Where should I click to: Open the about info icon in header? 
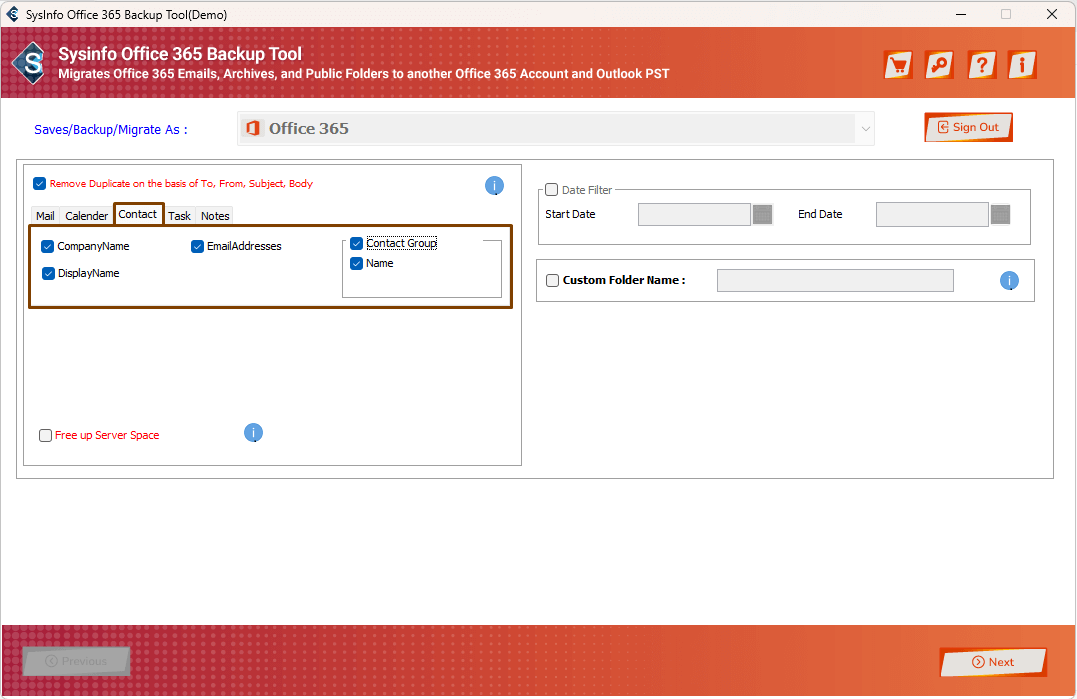tap(1022, 65)
